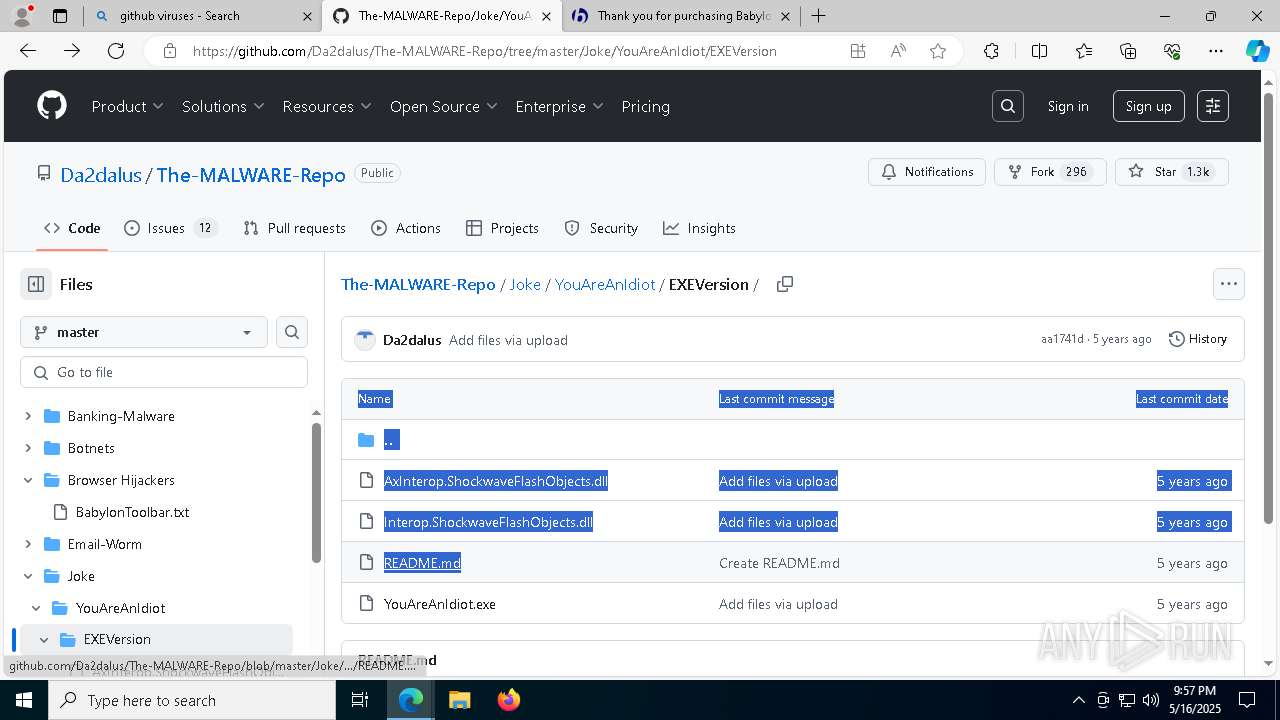
Task: Open the Pull requests tab
Action: (294, 228)
